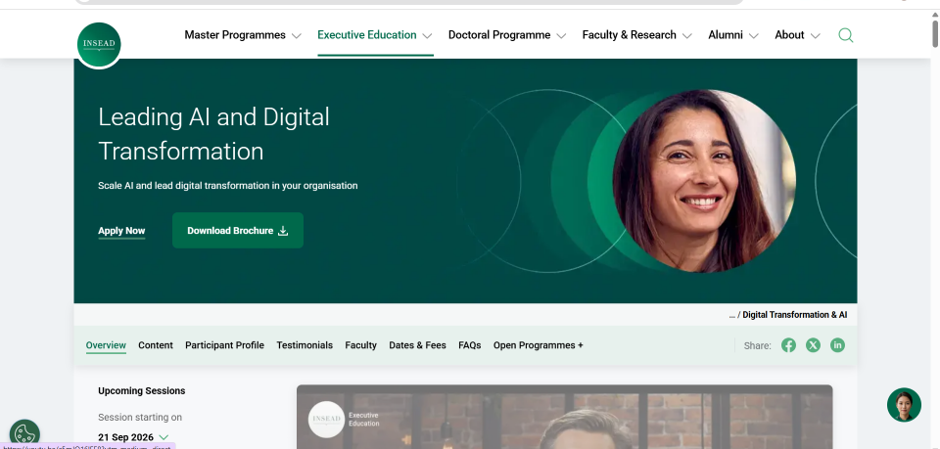This screenshot has width=940, height=449.
Task: Click the 'Session starting on' label
Action: 140,417
